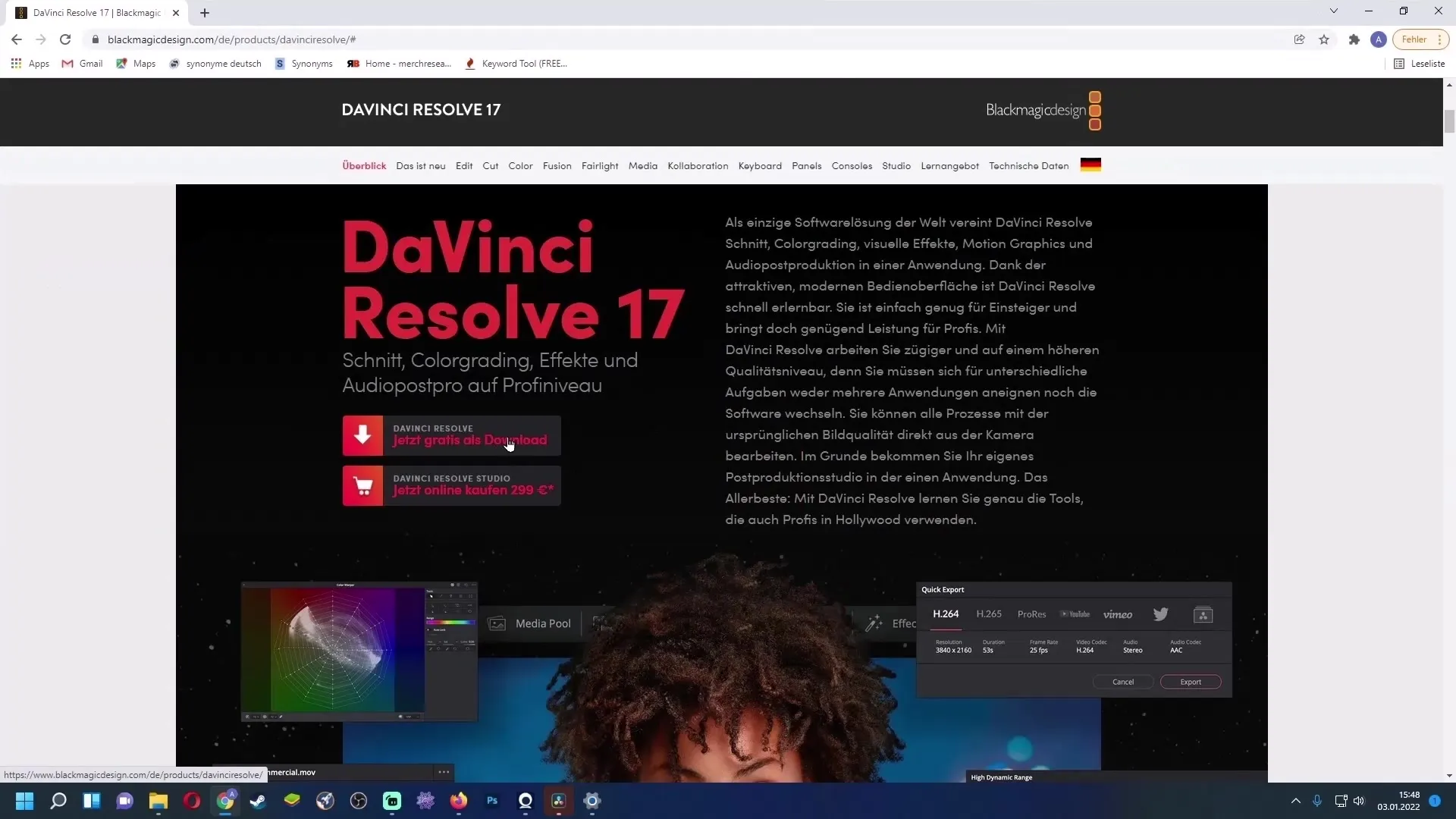Open the Keyword Tool bookmark
1456x819 pixels.
[516, 64]
